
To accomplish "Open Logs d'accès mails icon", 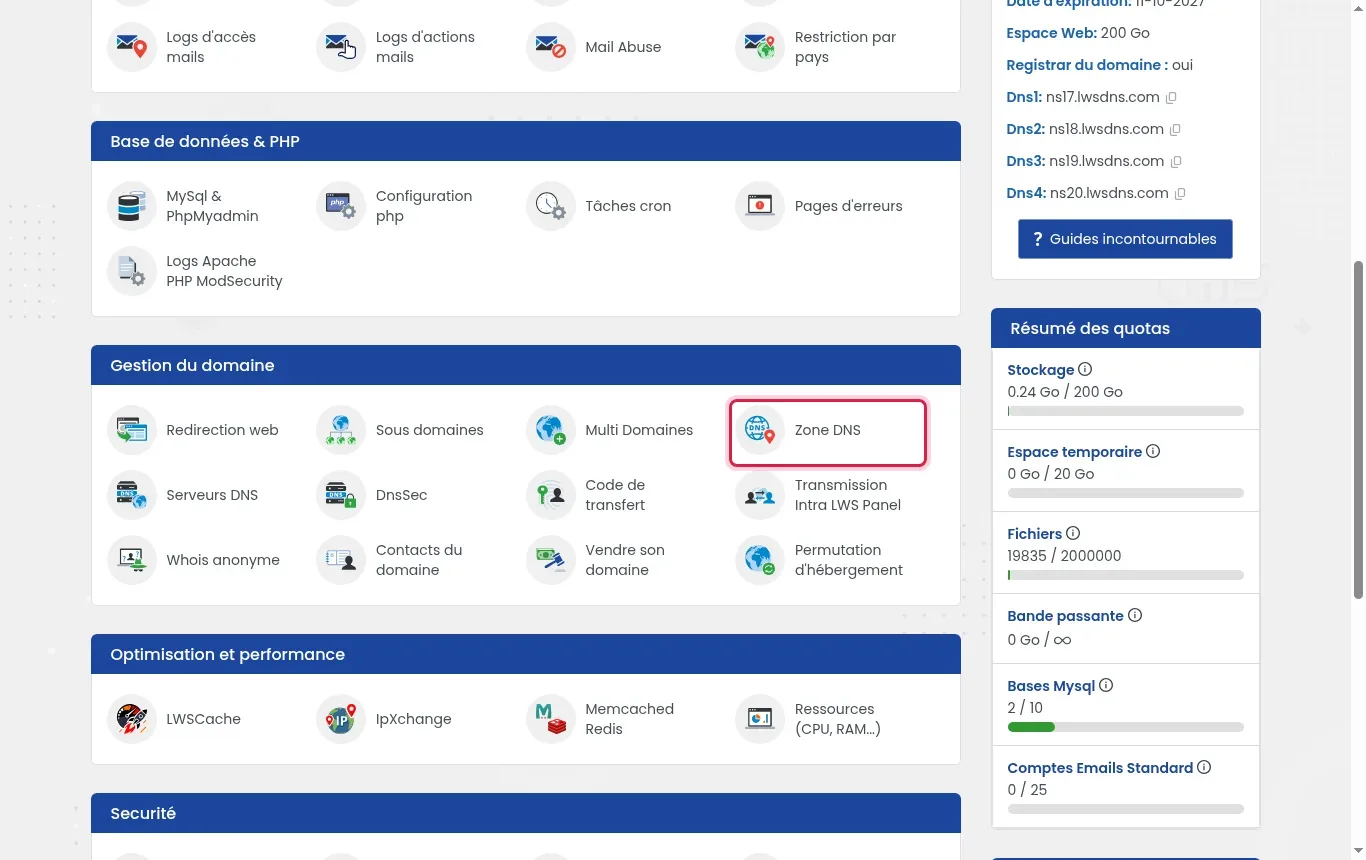I will click(x=132, y=47).
